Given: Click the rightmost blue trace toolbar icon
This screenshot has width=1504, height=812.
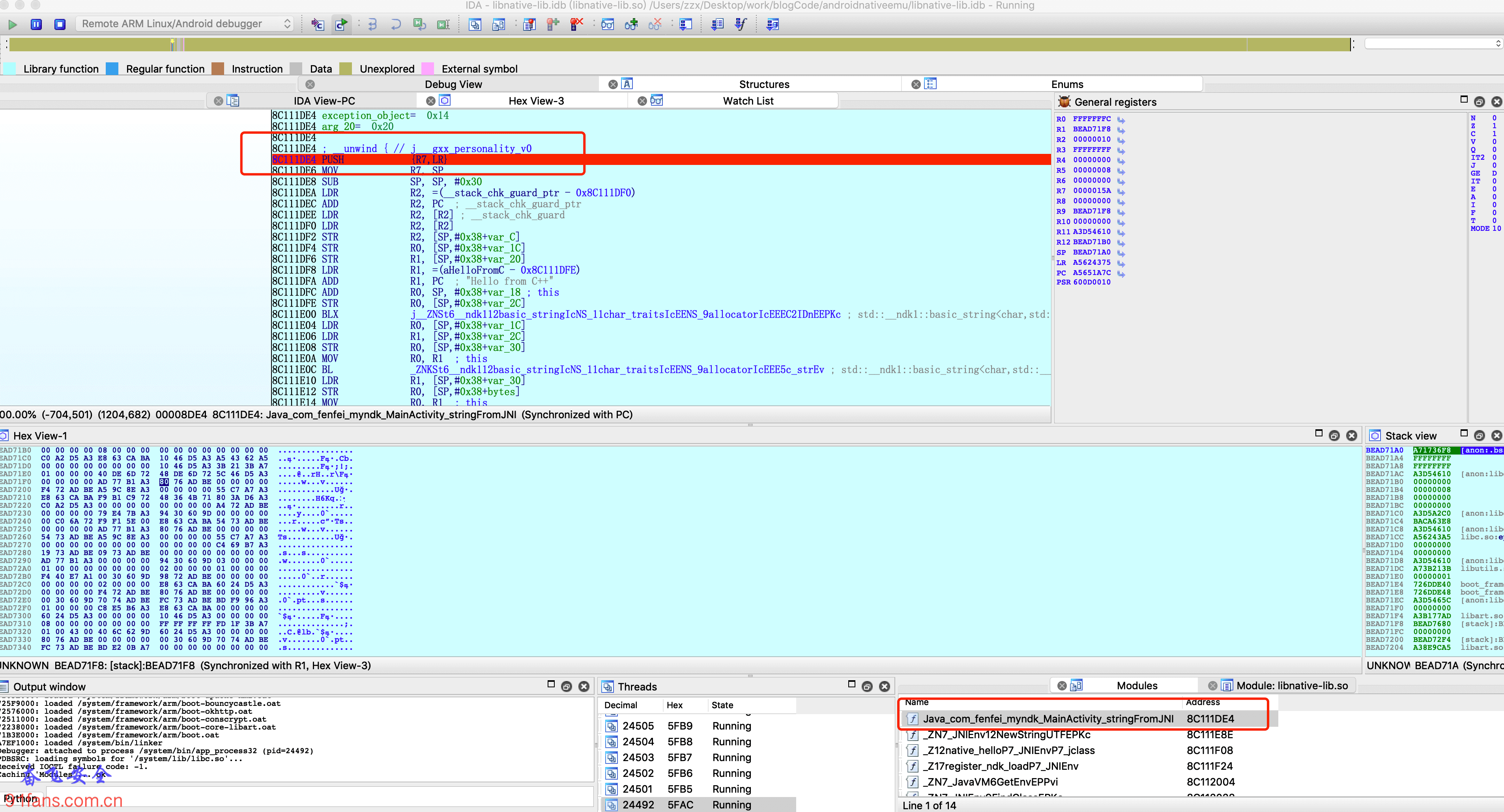Looking at the screenshot, I should (x=773, y=24).
